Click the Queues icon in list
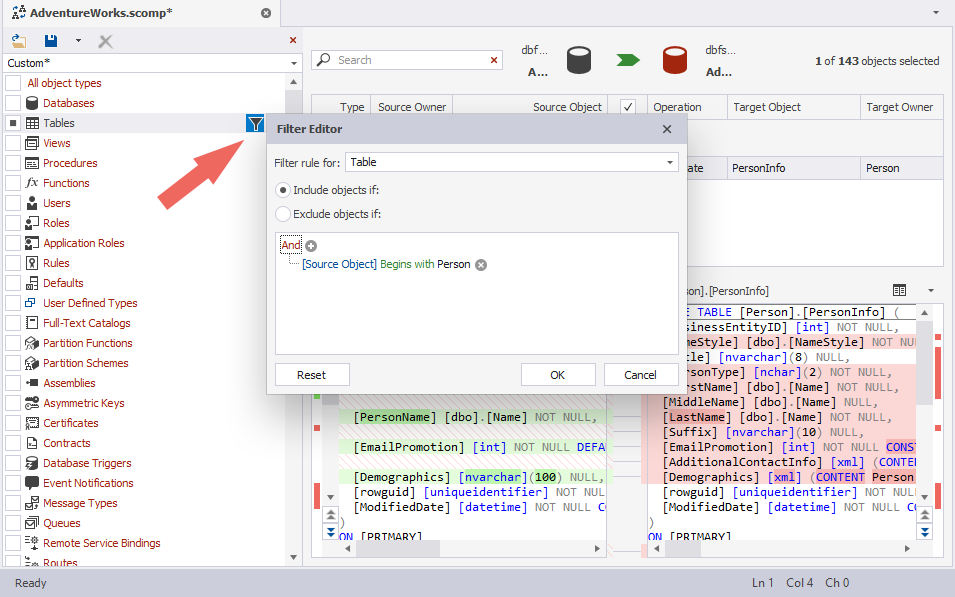Image resolution: width=955 pixels, height=597 pixels. (32, 523)
